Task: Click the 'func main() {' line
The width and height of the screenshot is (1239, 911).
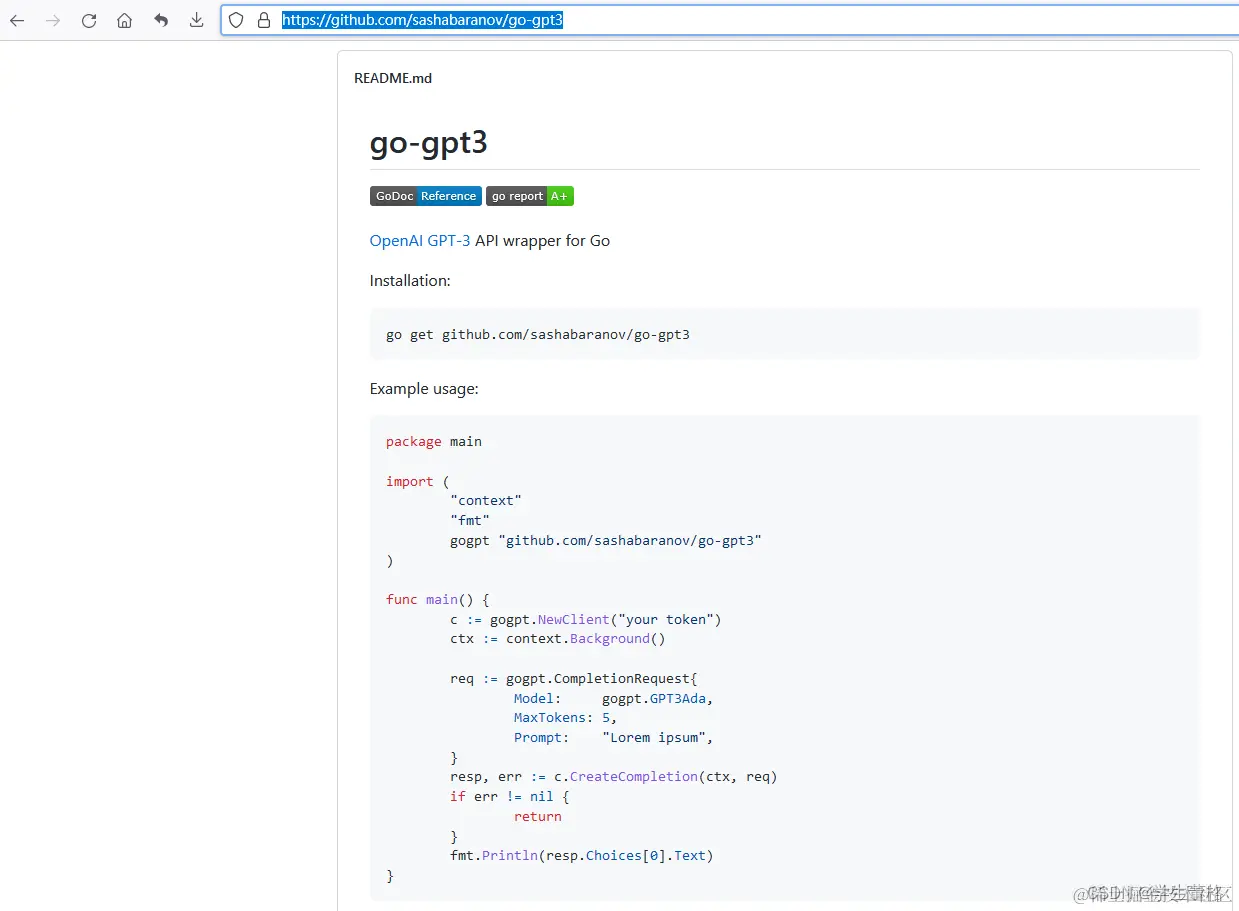Action: 438,599
